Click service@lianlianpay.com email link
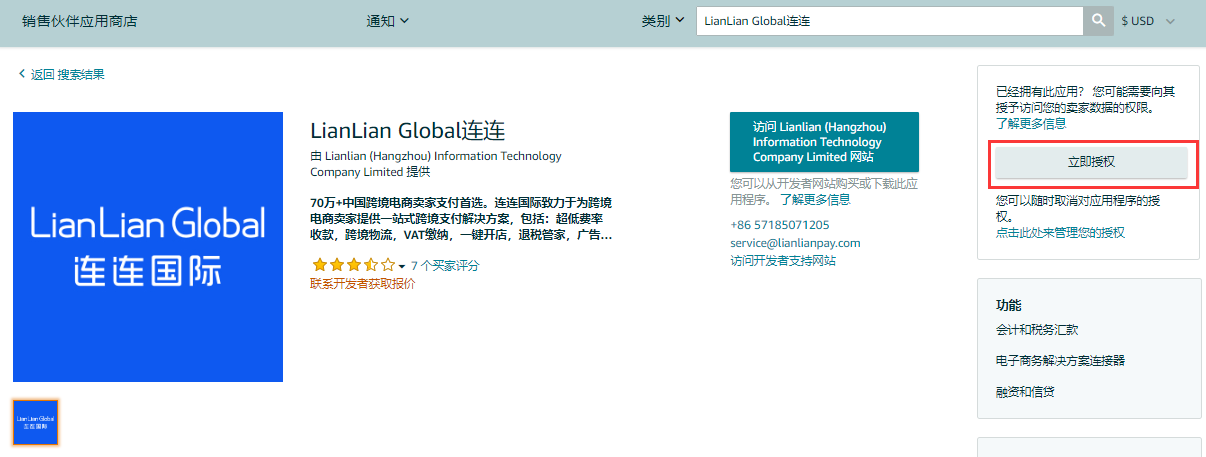The width and height of the screenshot is (1206, 457). point(795,243)
